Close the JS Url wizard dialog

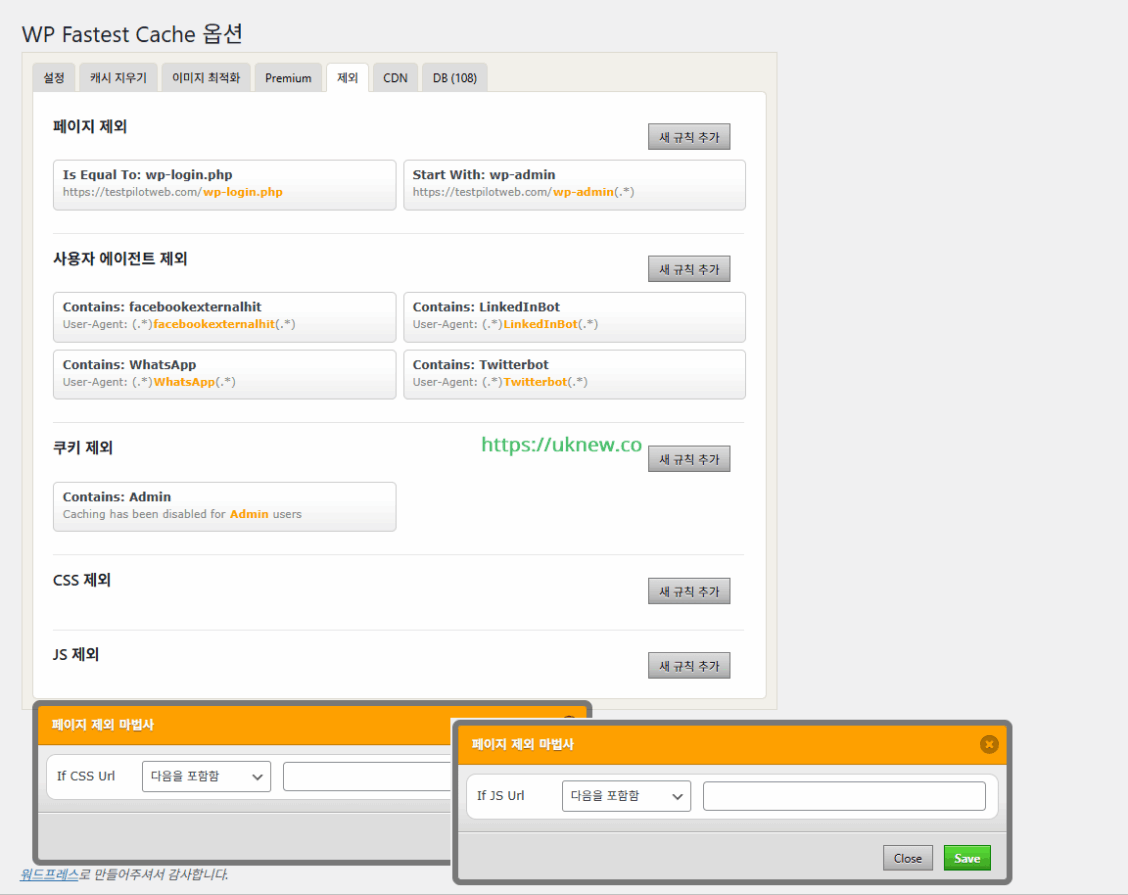coord(907,858)
